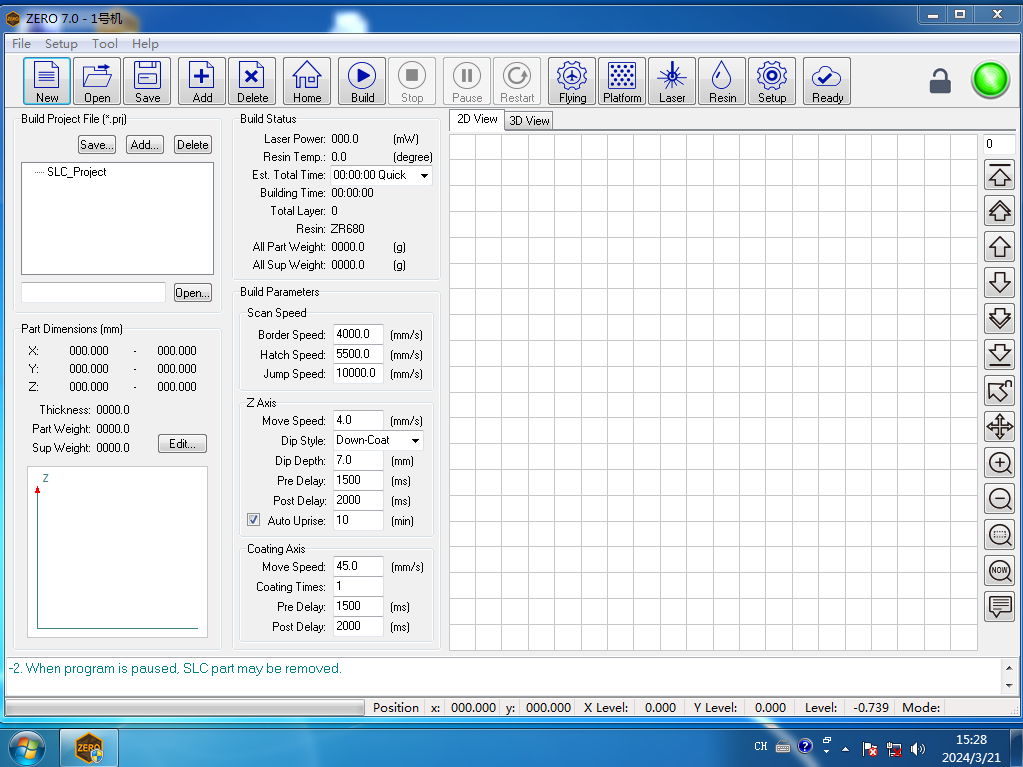Select the four-way move pan tool

point(999,427)
